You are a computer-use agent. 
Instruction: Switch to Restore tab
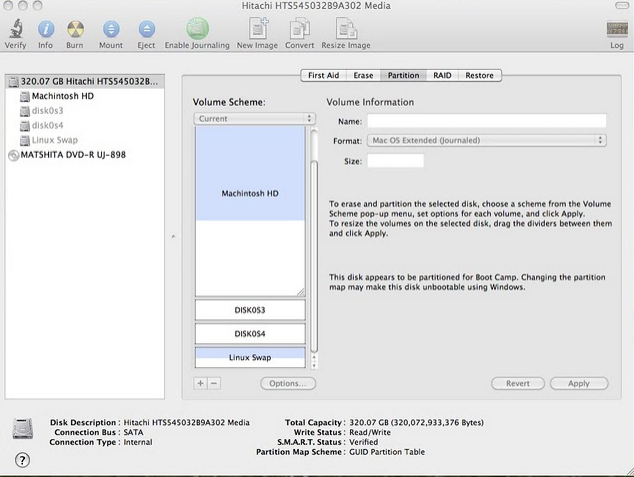(x=480, y=76)
